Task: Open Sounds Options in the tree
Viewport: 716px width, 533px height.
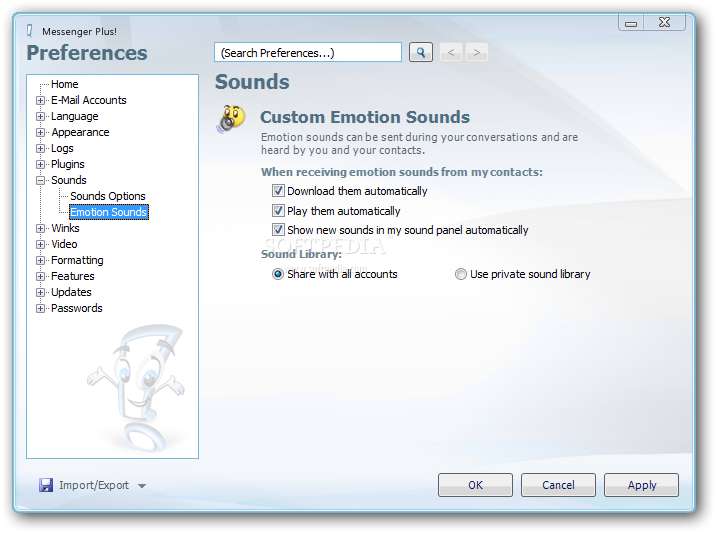Action: tap(108, 196)
